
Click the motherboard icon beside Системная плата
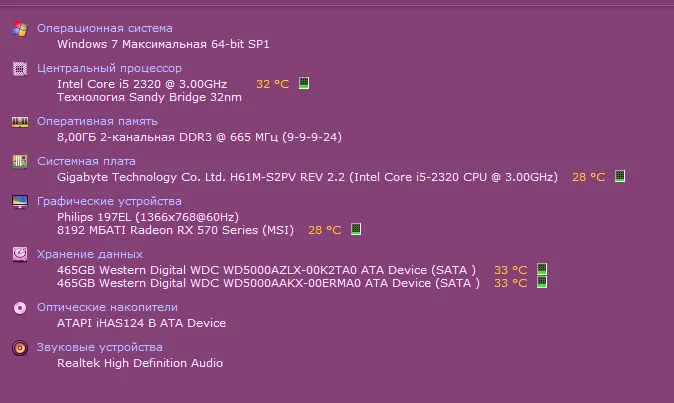pyautogui.click(x=19, y=161)
